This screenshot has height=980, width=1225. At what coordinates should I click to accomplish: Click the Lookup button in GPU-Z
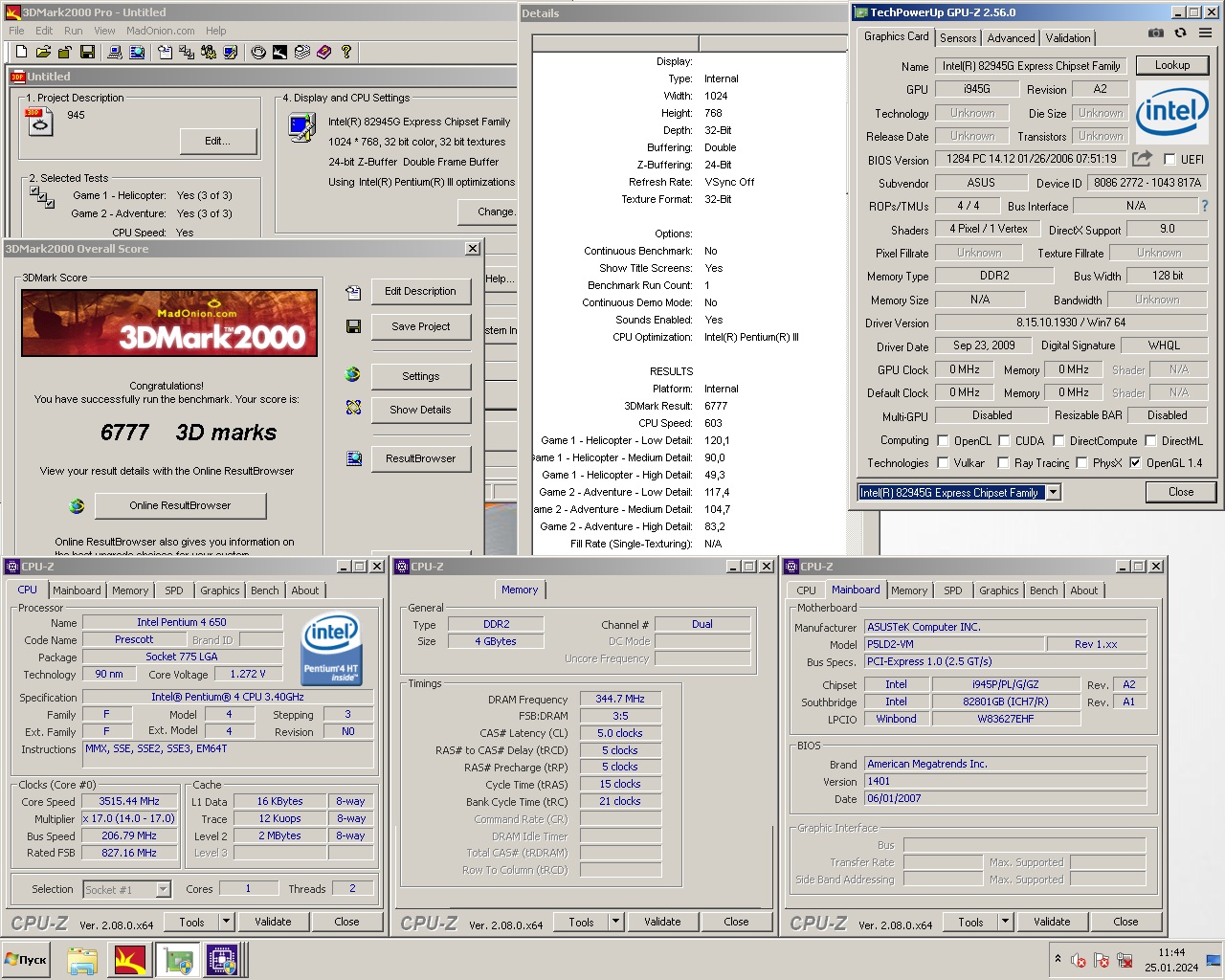pyautogui.click(x=1172, y=65)
